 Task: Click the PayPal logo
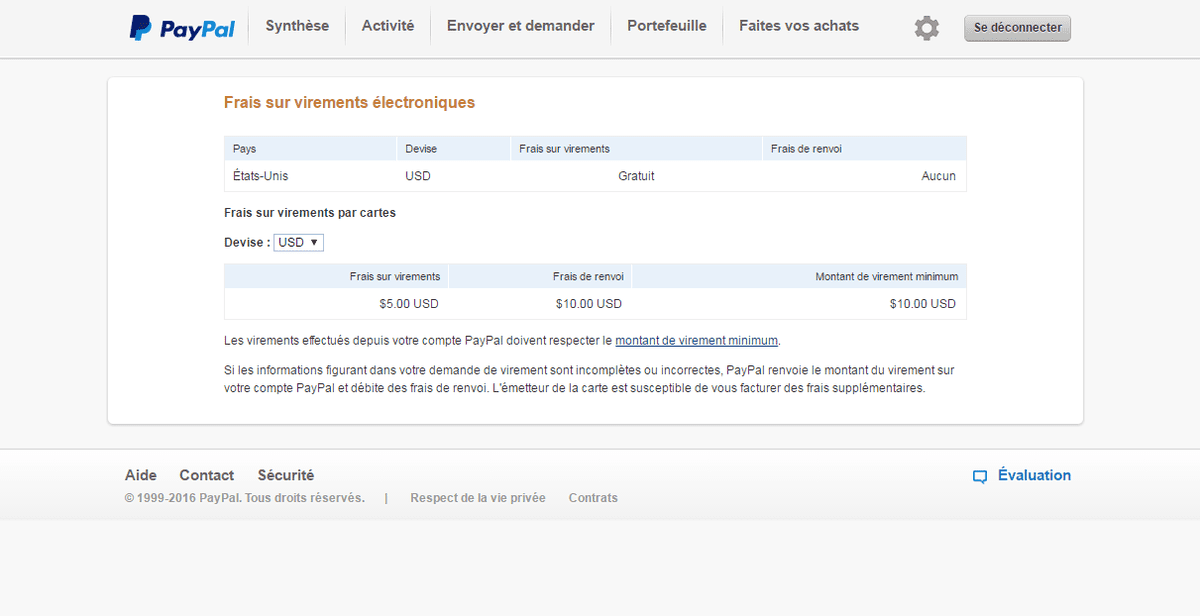(182, 28)
